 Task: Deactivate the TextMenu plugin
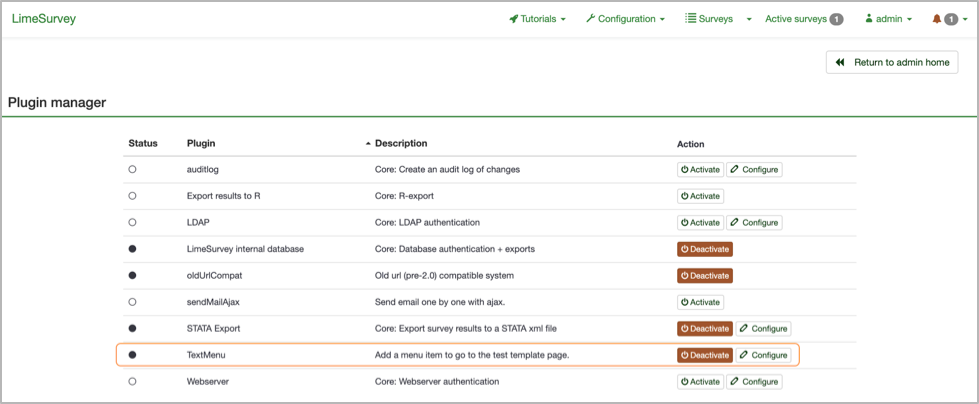click(705, 355)
